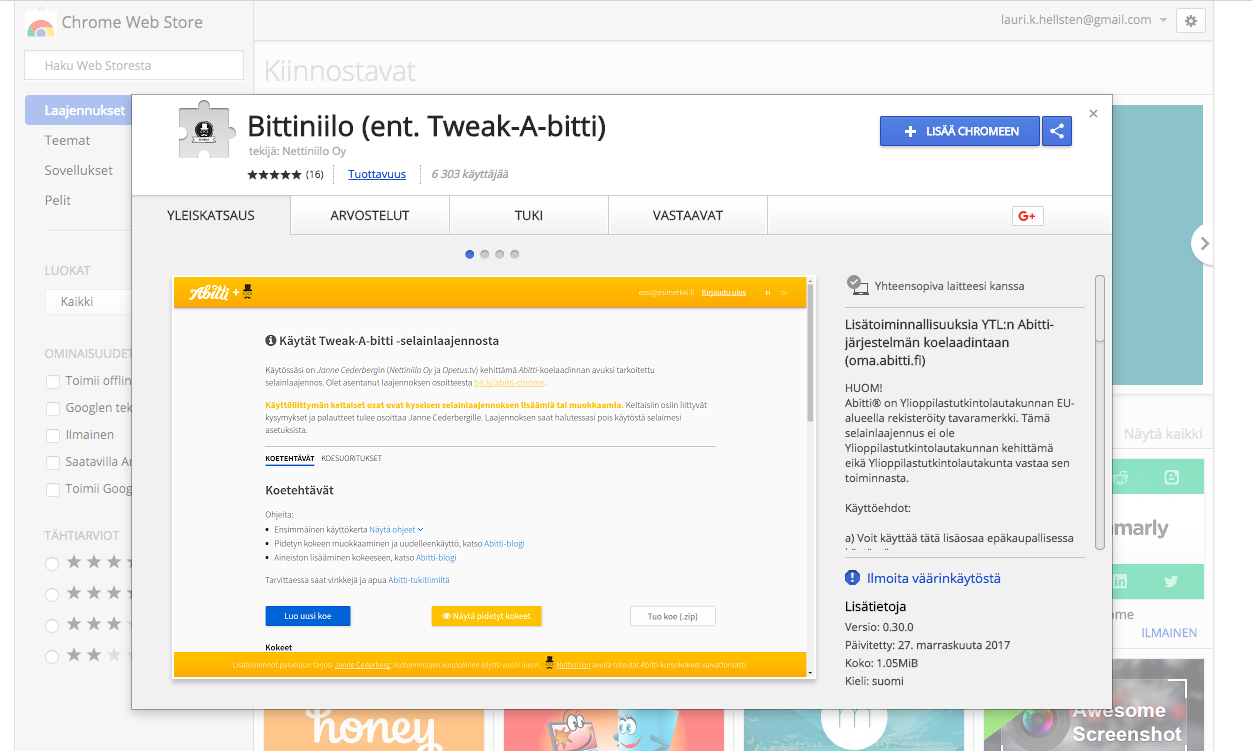Click the 'Kieli: suomi' text
This screenshot has height=751, width=1252.
point(874,681)
